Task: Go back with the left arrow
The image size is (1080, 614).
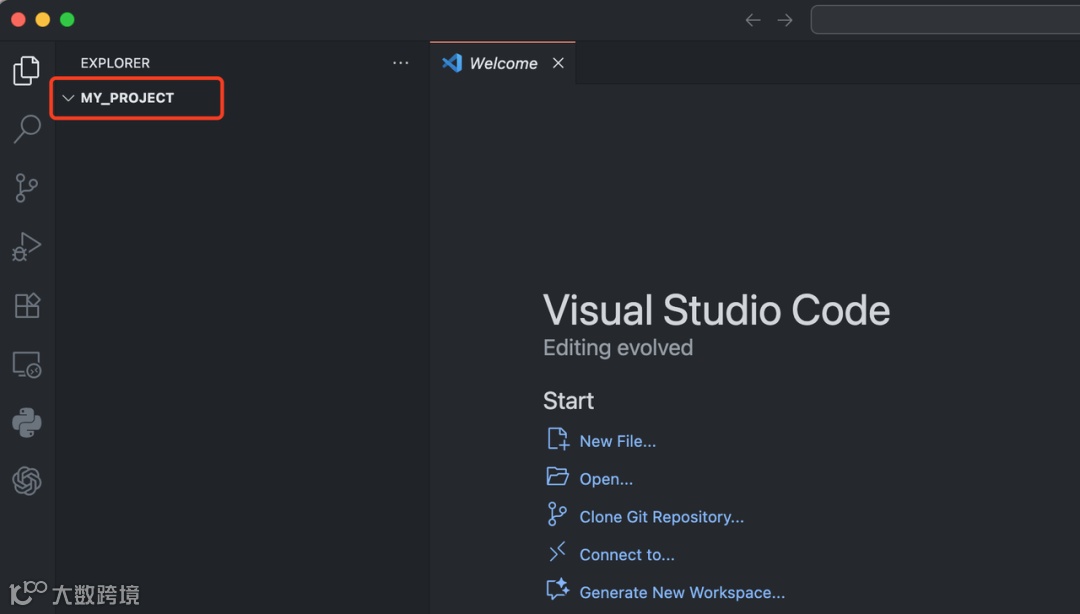Action: pos(753,20)
